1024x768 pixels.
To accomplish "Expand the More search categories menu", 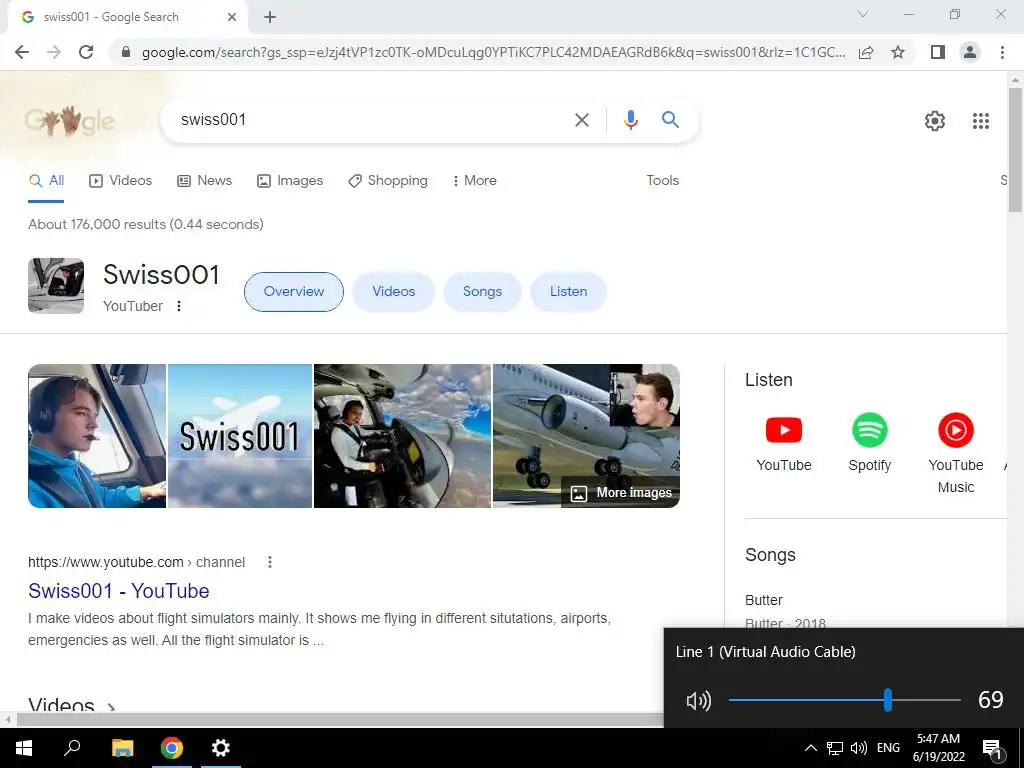I will (474, 181).
